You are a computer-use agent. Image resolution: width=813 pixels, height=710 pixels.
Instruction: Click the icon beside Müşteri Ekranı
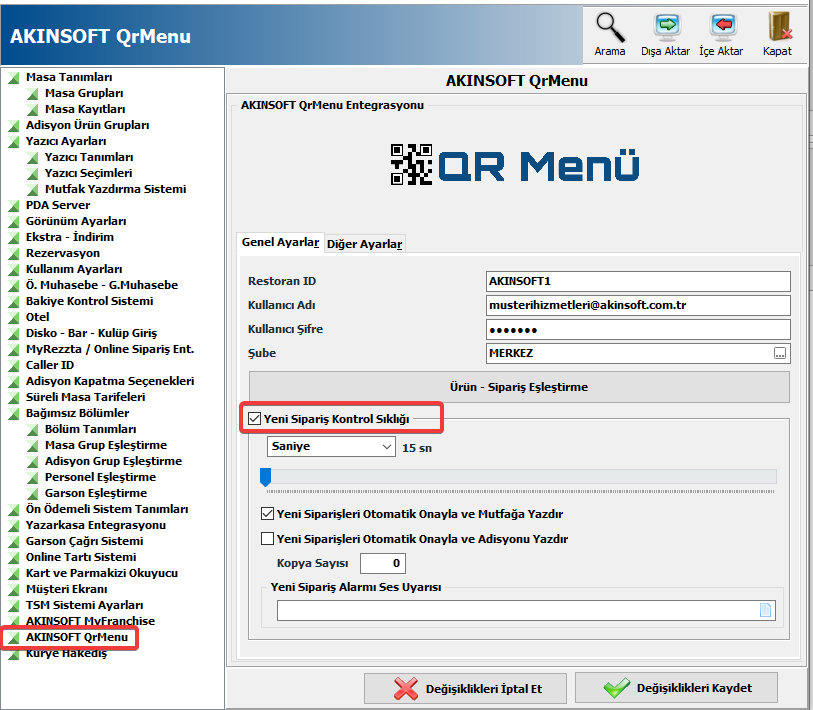(14, 590)
